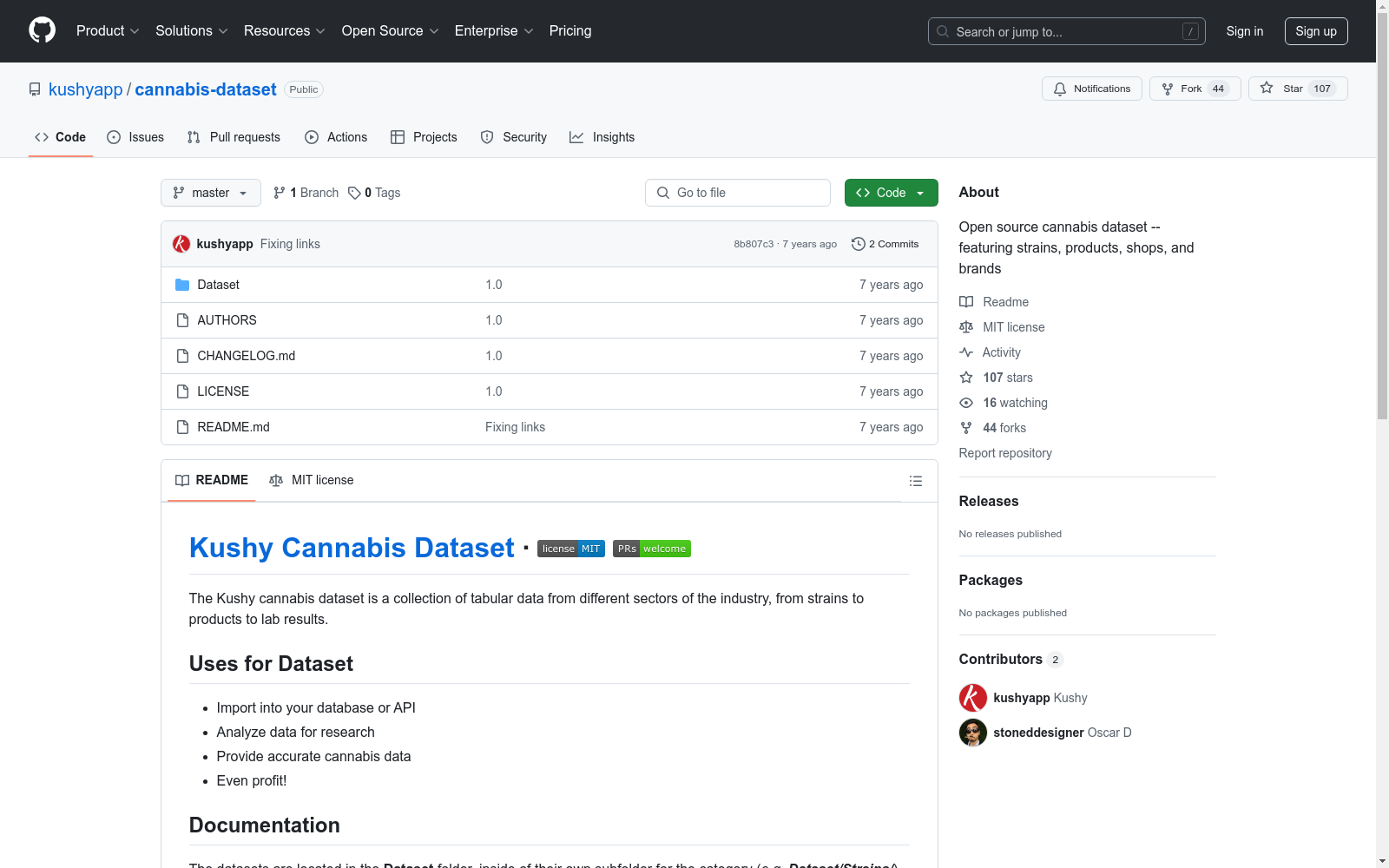Viewport: 1389px width, 868px height.
Task: Switch to the MIT license tab
Action: coord(312,480)
